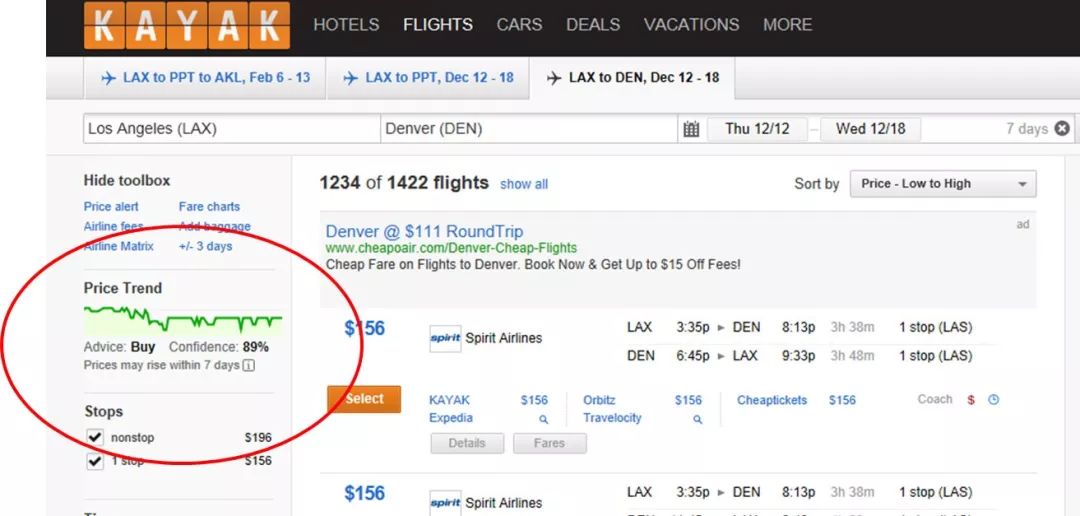
Task: Open the calendar icon beside departure date
Action: tap(691, 129)
